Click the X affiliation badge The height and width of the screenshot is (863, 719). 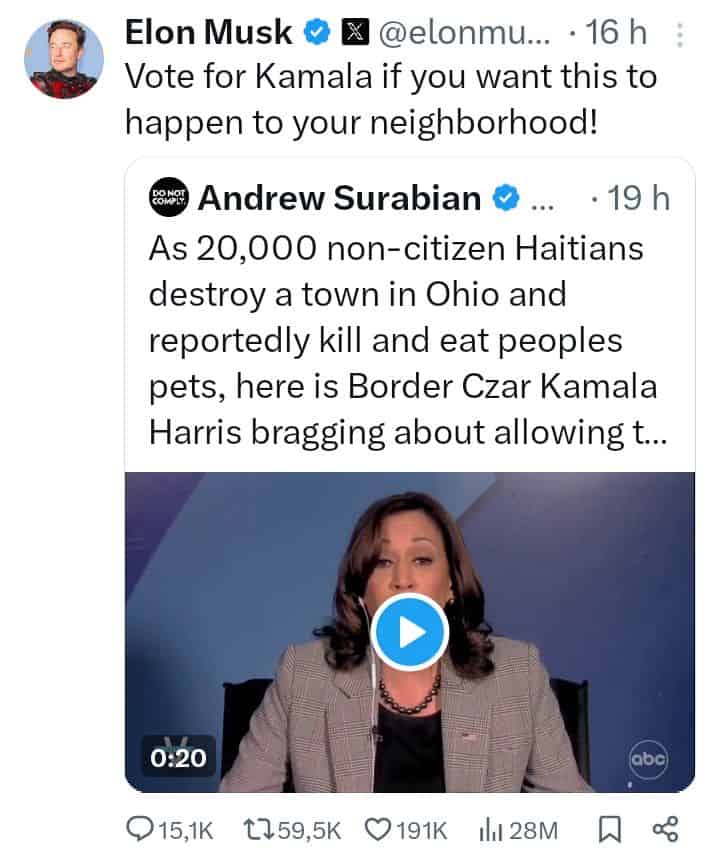(355, 32)
